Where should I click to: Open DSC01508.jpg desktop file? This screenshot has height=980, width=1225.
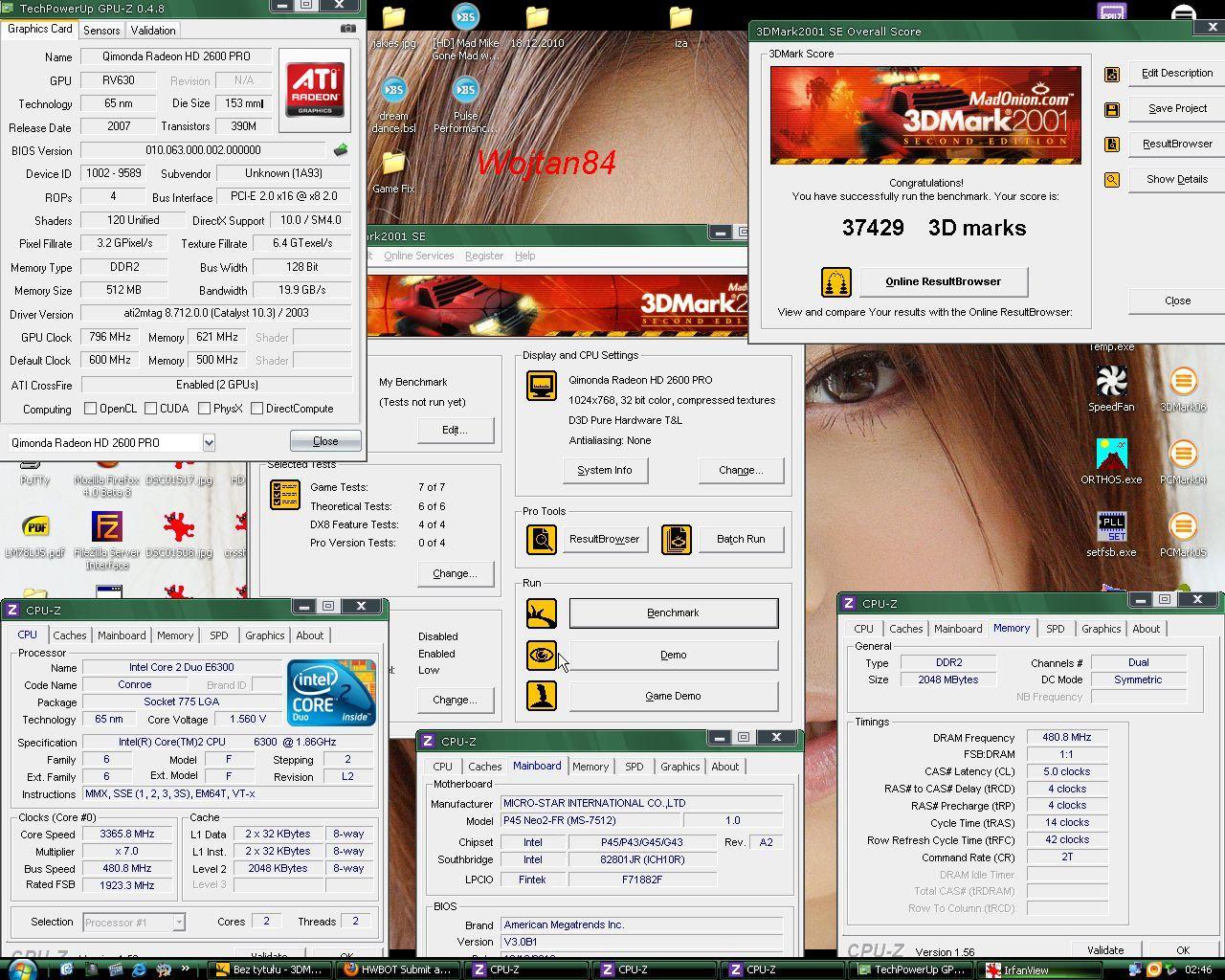tap(179, 536)
